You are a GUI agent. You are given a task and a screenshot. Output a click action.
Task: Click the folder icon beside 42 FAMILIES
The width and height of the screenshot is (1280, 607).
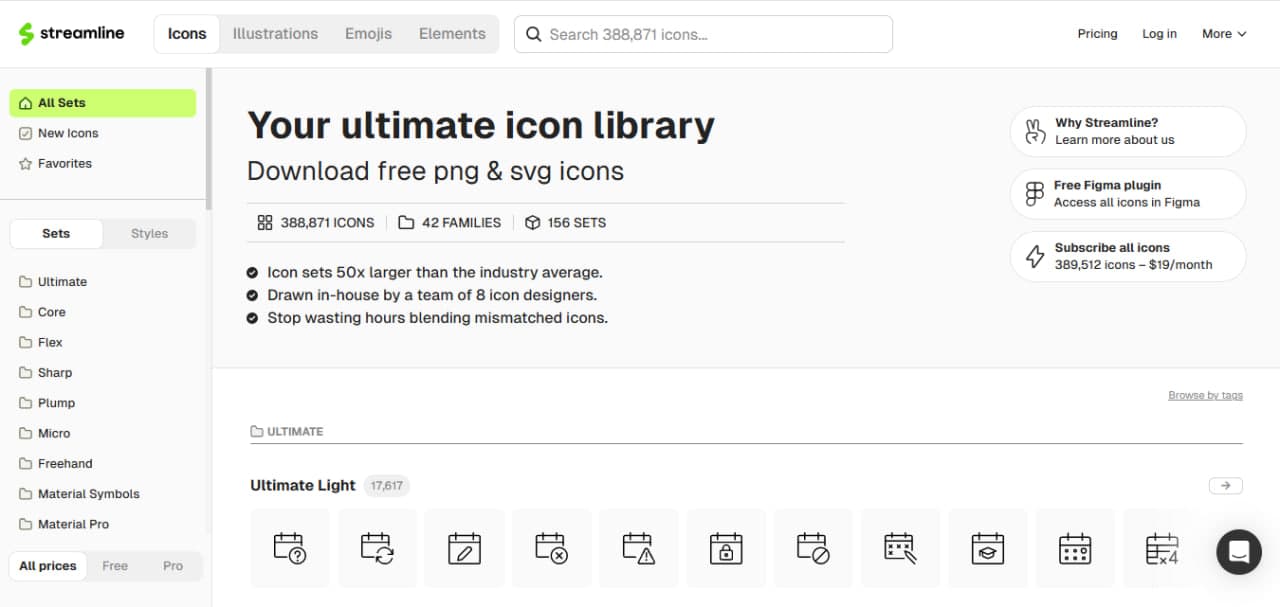pos(406,223)
